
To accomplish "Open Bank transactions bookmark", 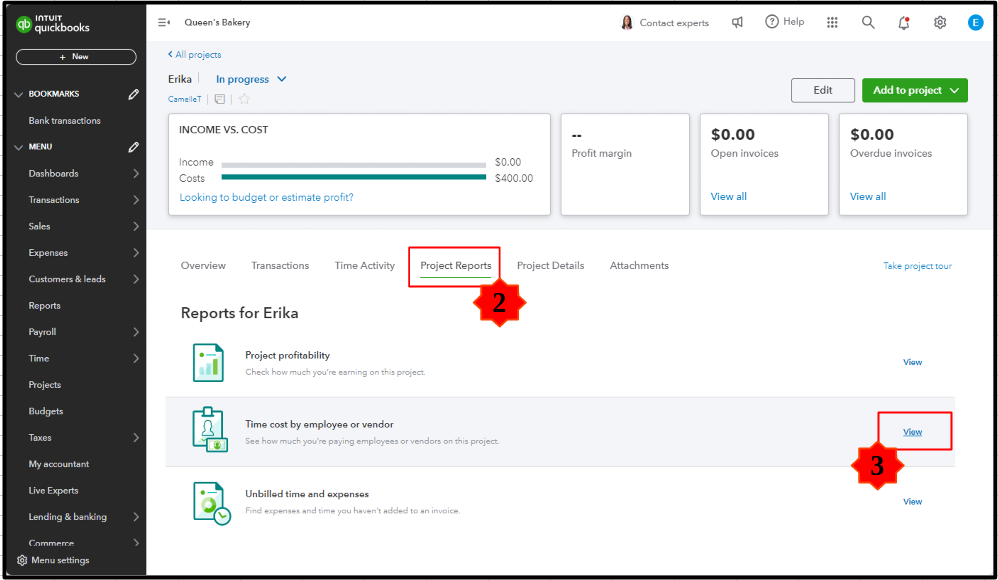I will point(64,120).
